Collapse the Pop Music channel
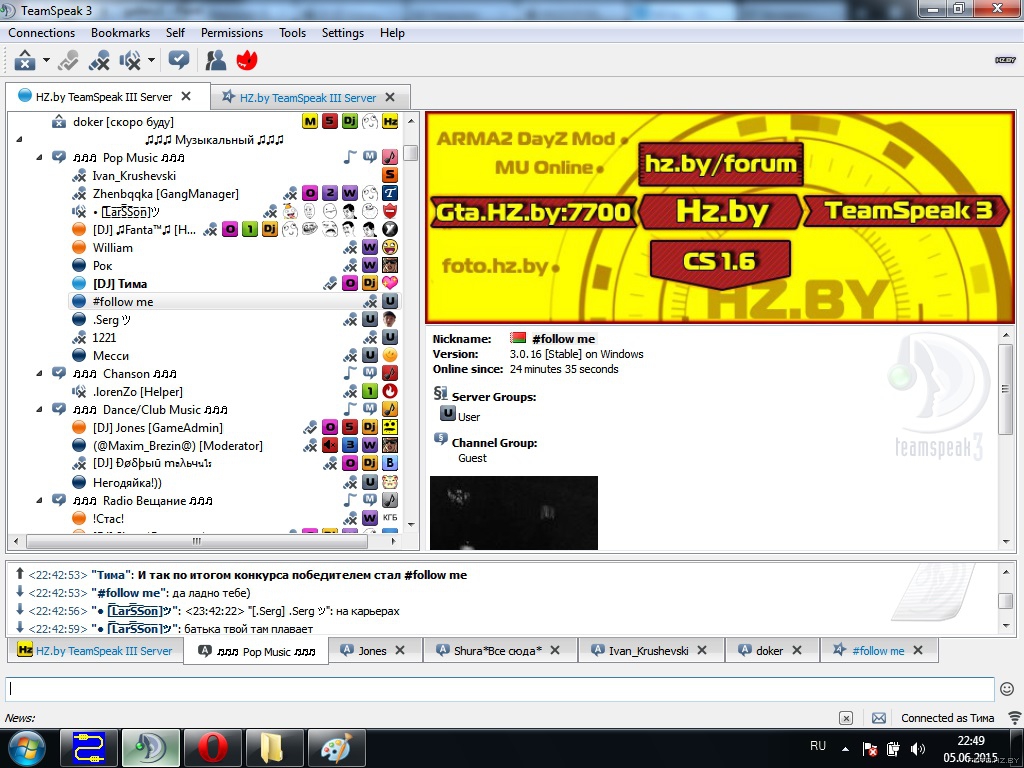Image resolution: width=1024 pixels, height=768 pixels. (x=39, y=157)
